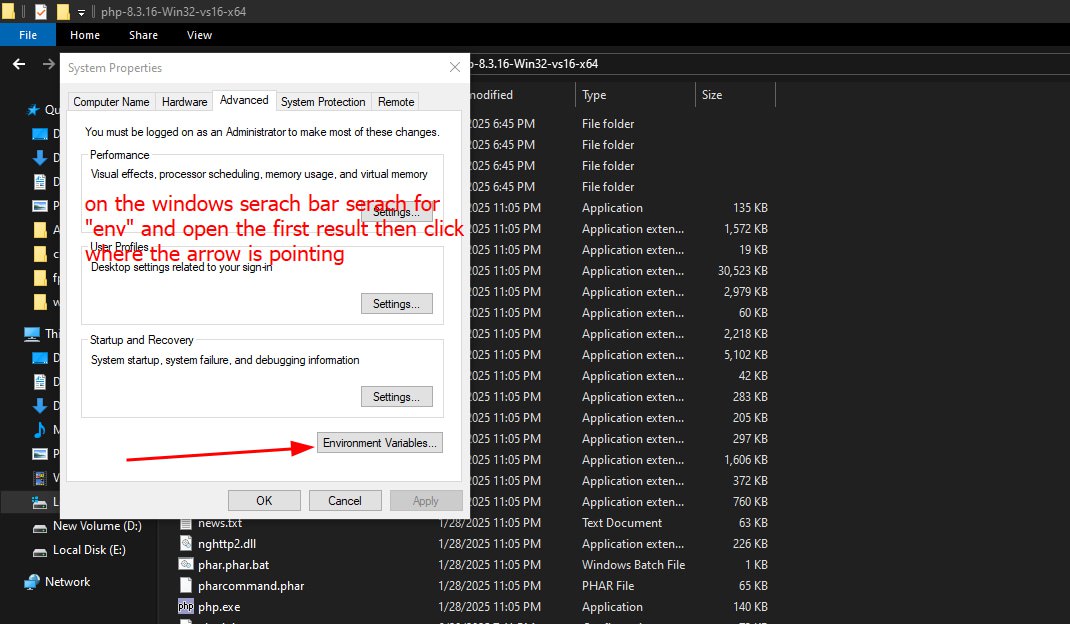Viewport: 1070px width, 624px height.
Task: Click This PC computer icon in sidebar
Action: coord(31,333)
